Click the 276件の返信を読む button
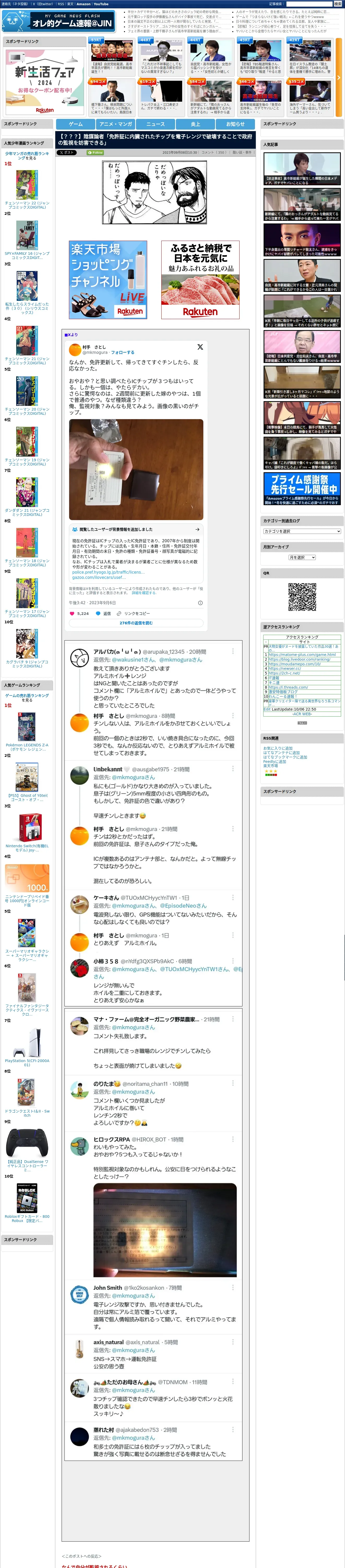Image resolution: width=345 pixels, height=1568 pixels. [x=136, y=623]
